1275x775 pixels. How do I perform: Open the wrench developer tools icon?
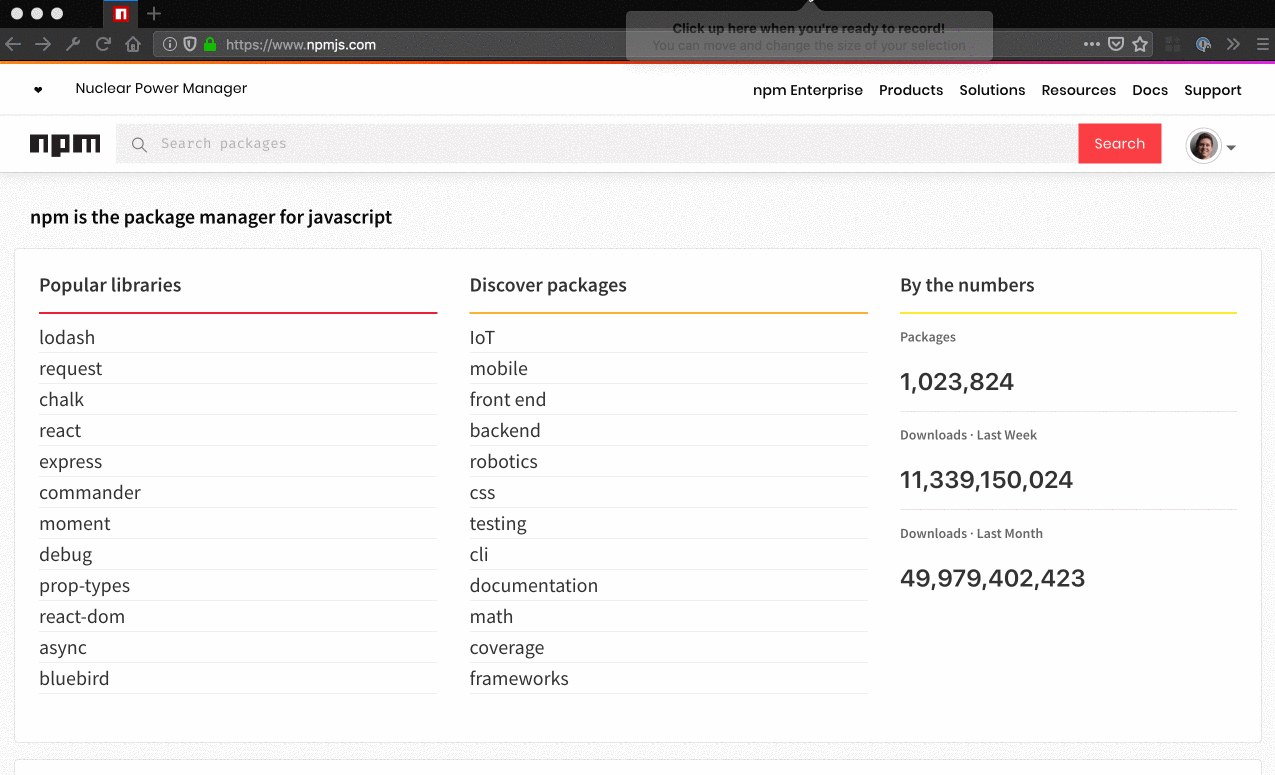pos(73,44)
